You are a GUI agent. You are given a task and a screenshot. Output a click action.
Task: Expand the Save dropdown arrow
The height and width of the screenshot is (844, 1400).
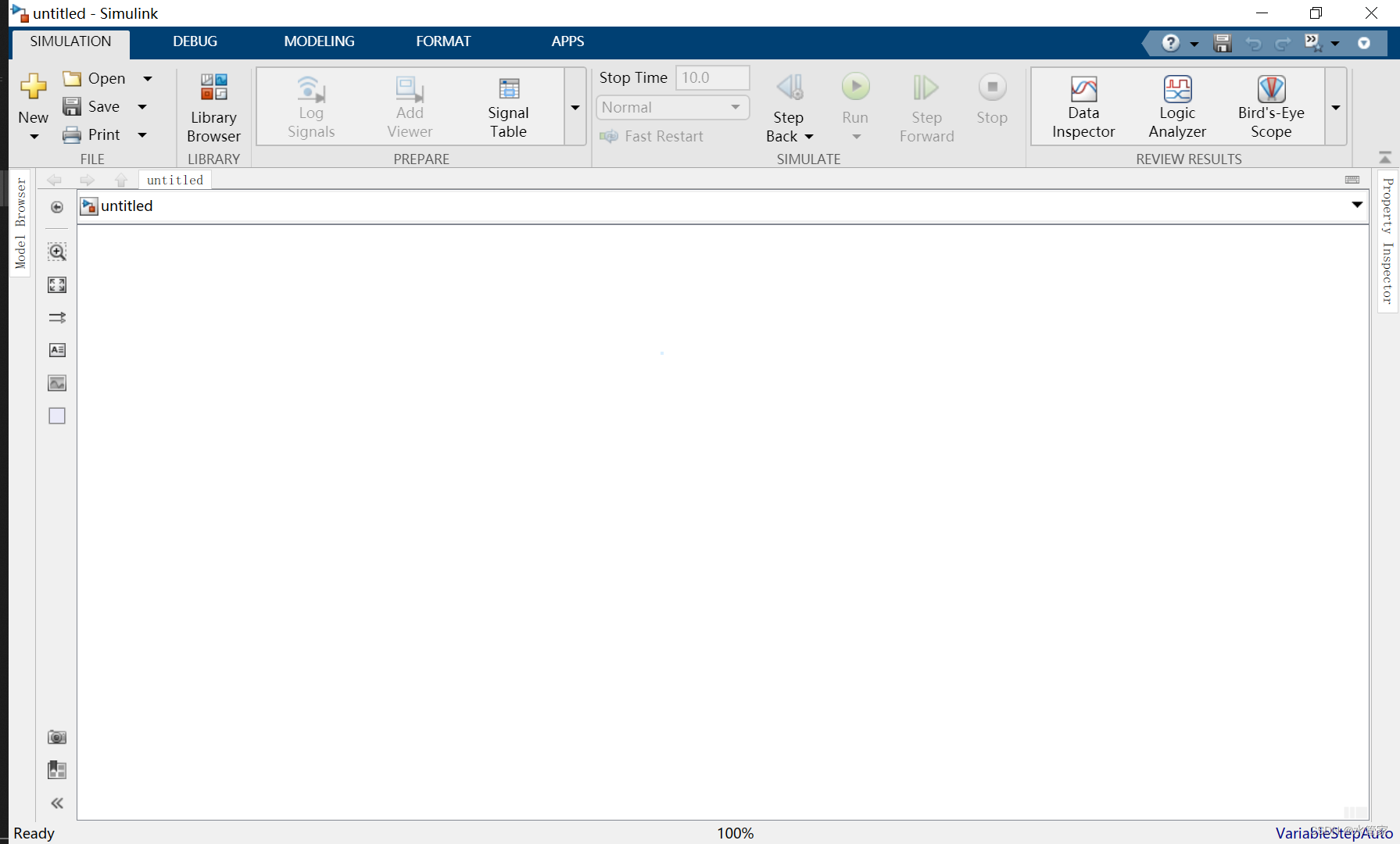(142, 106)
